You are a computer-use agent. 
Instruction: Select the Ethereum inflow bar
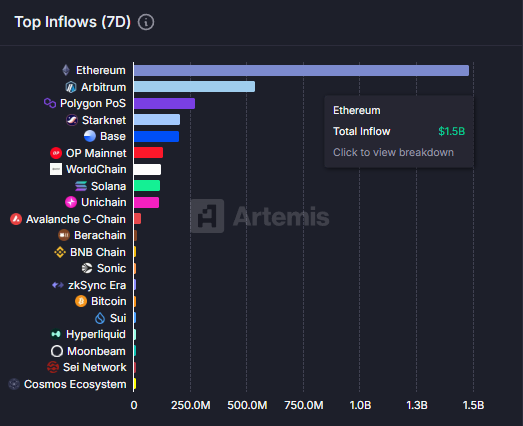(x=302, y=70)
